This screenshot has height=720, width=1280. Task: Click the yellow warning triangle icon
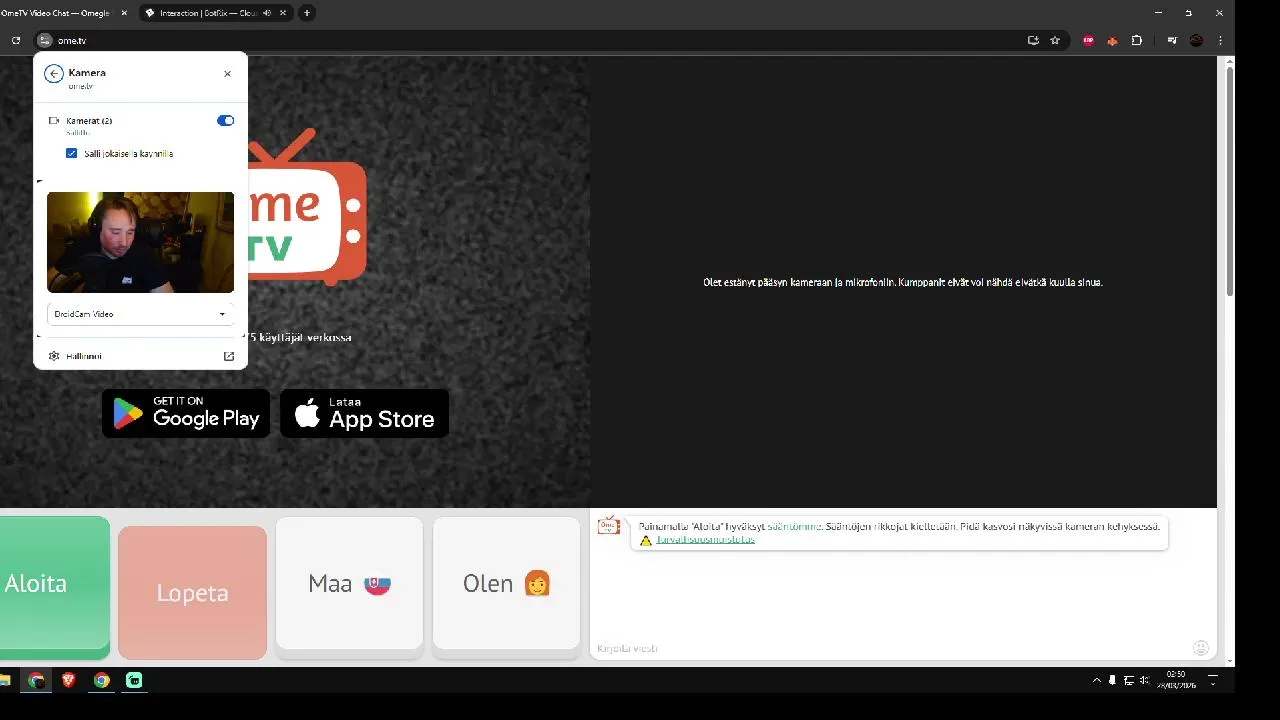pos(646,540)
